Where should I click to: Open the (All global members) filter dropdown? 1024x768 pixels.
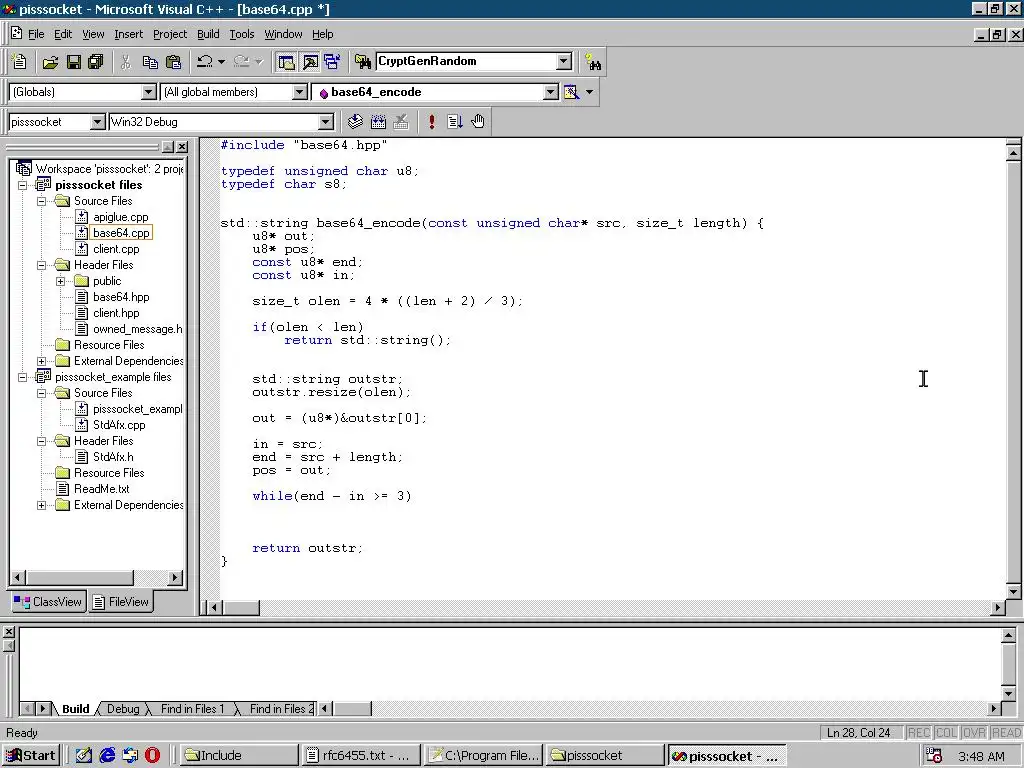pos(300,92)
